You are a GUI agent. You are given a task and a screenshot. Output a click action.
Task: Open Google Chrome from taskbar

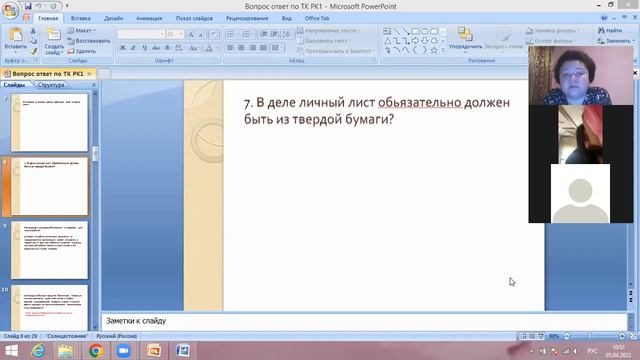coord(96,351)
